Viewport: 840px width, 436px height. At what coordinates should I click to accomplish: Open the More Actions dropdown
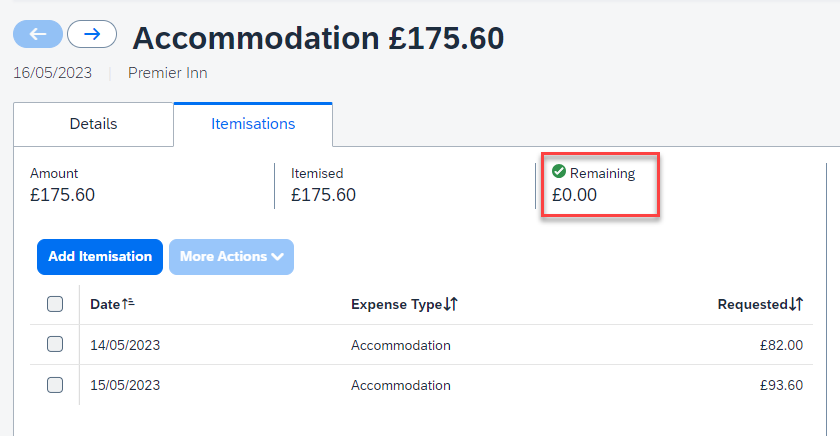coord(231,256)
